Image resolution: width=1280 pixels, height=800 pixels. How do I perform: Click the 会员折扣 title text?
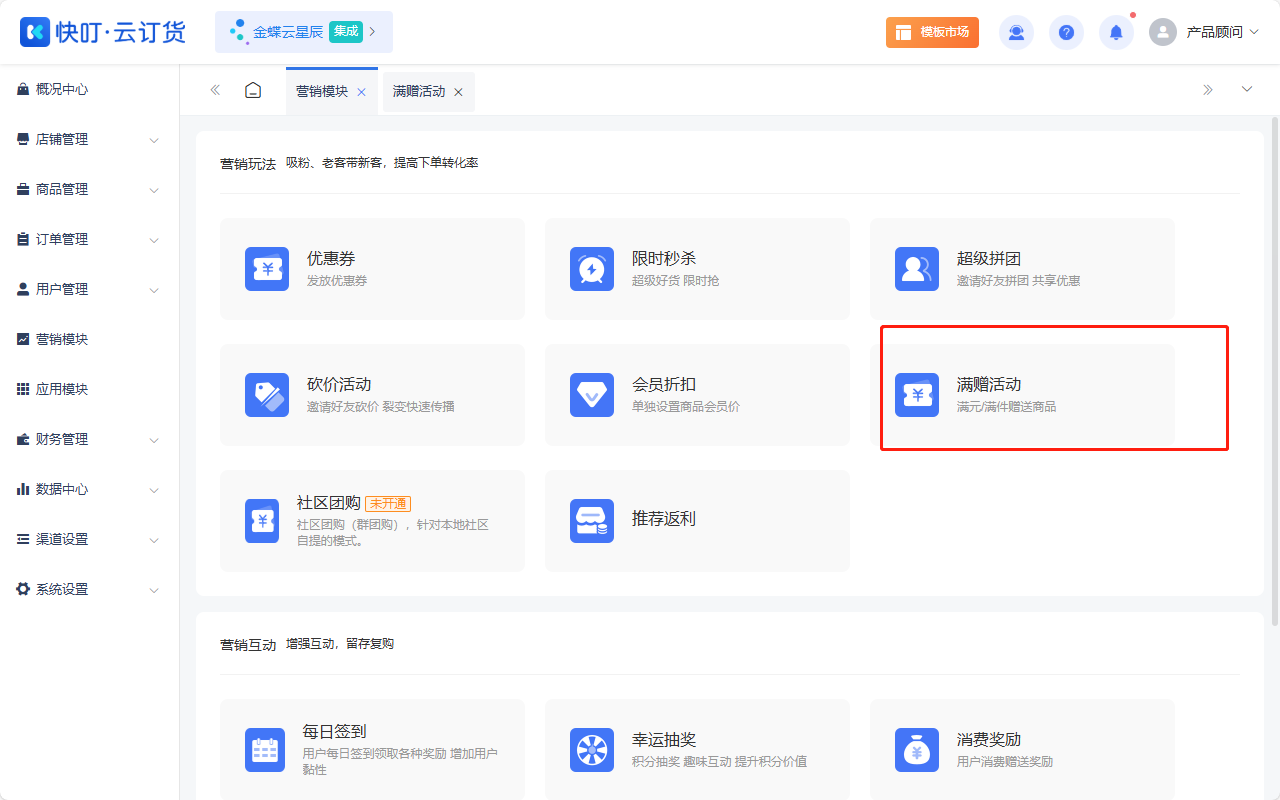(x=664, y=385)
